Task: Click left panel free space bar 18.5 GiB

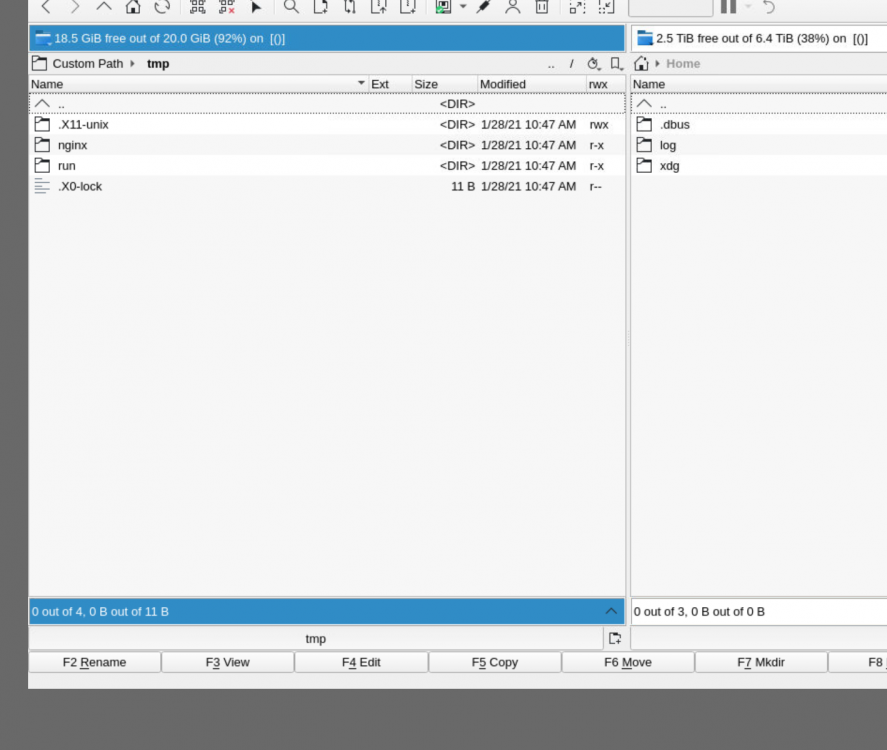Action: (327, 38)
